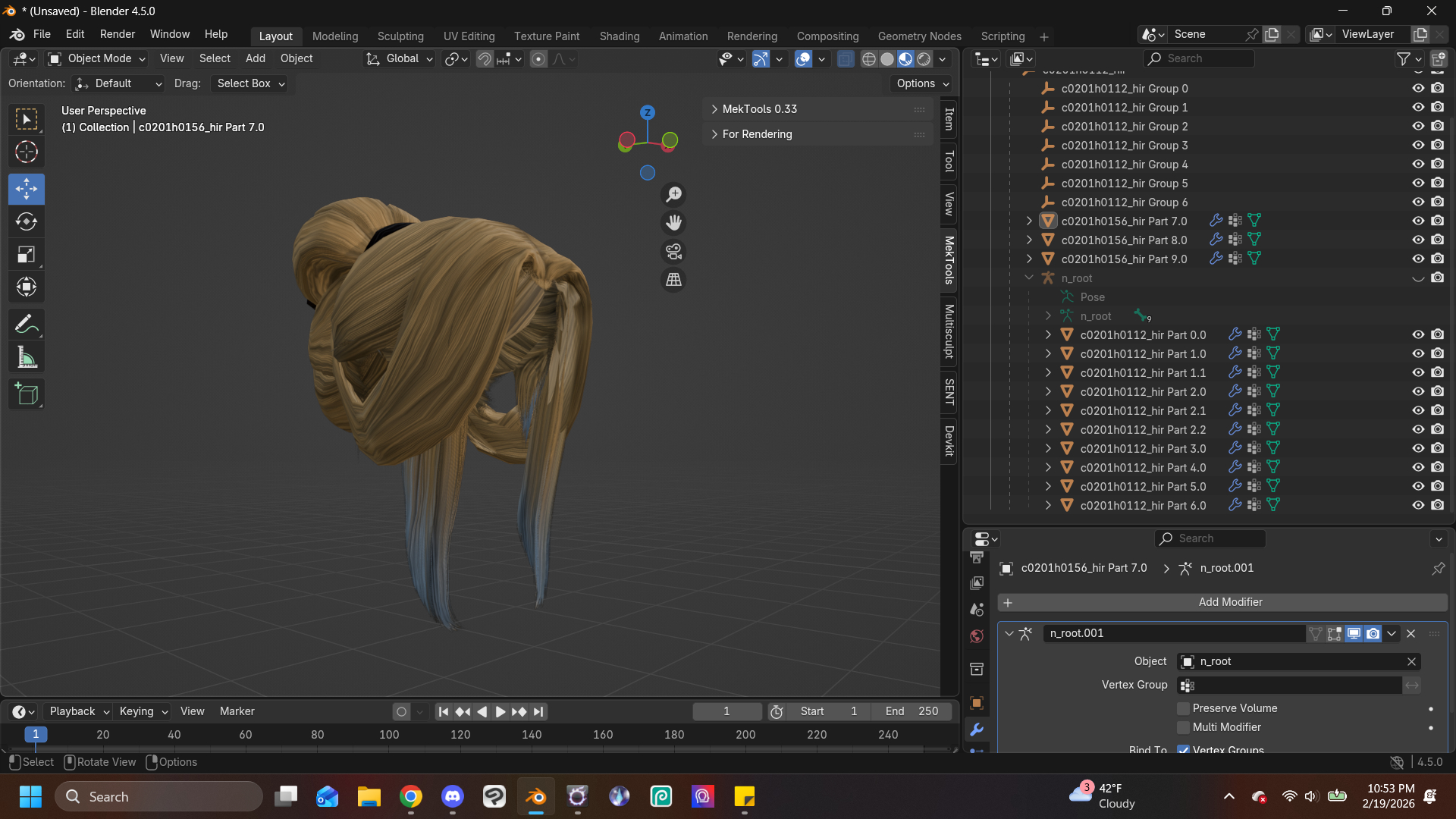The width and height of the screenshot is (1456, 819).
Task: Select the Add Cube tool
Action: (27, 394)
